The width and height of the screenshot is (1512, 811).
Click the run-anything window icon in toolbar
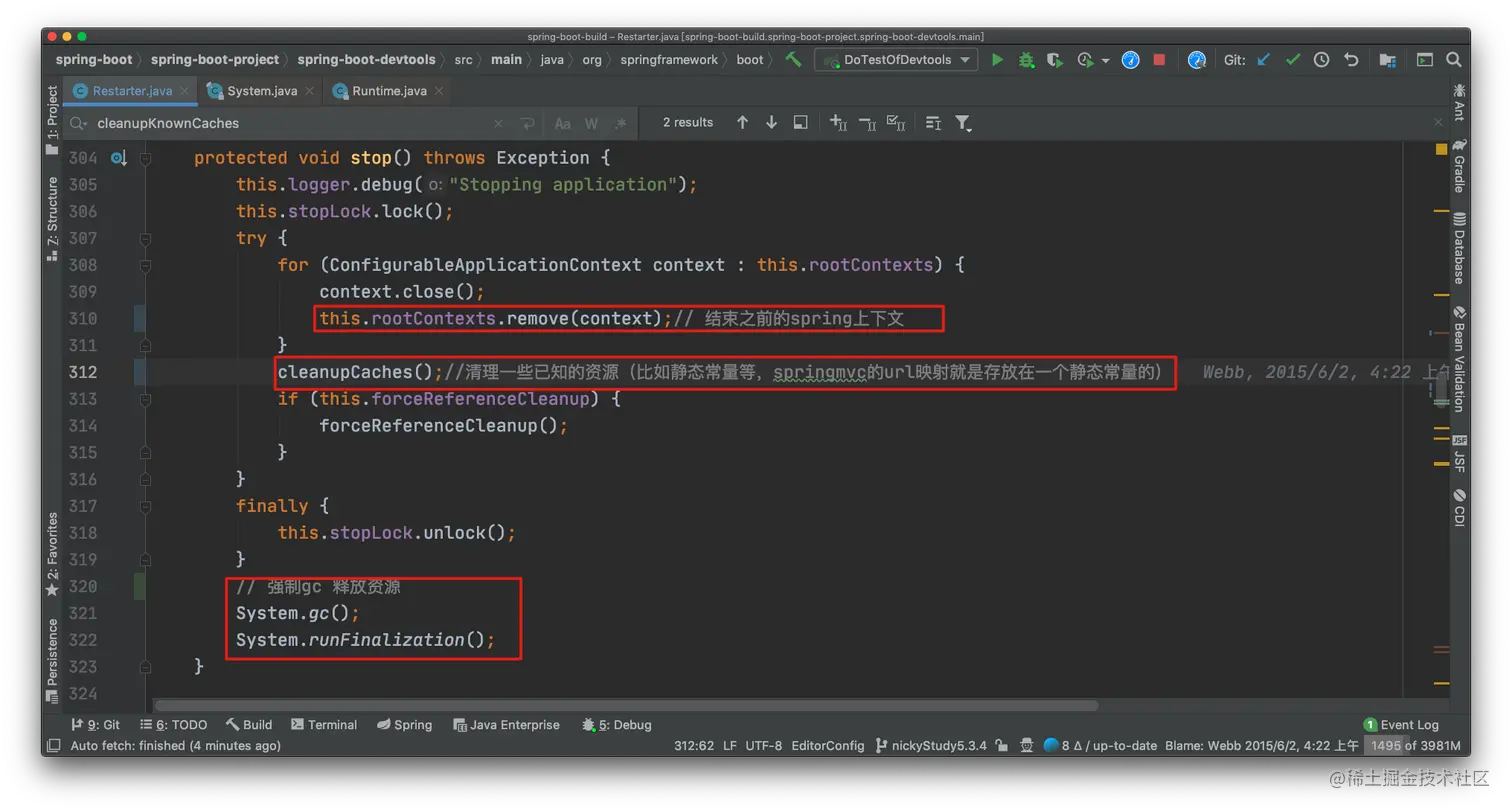[1424, 60]
